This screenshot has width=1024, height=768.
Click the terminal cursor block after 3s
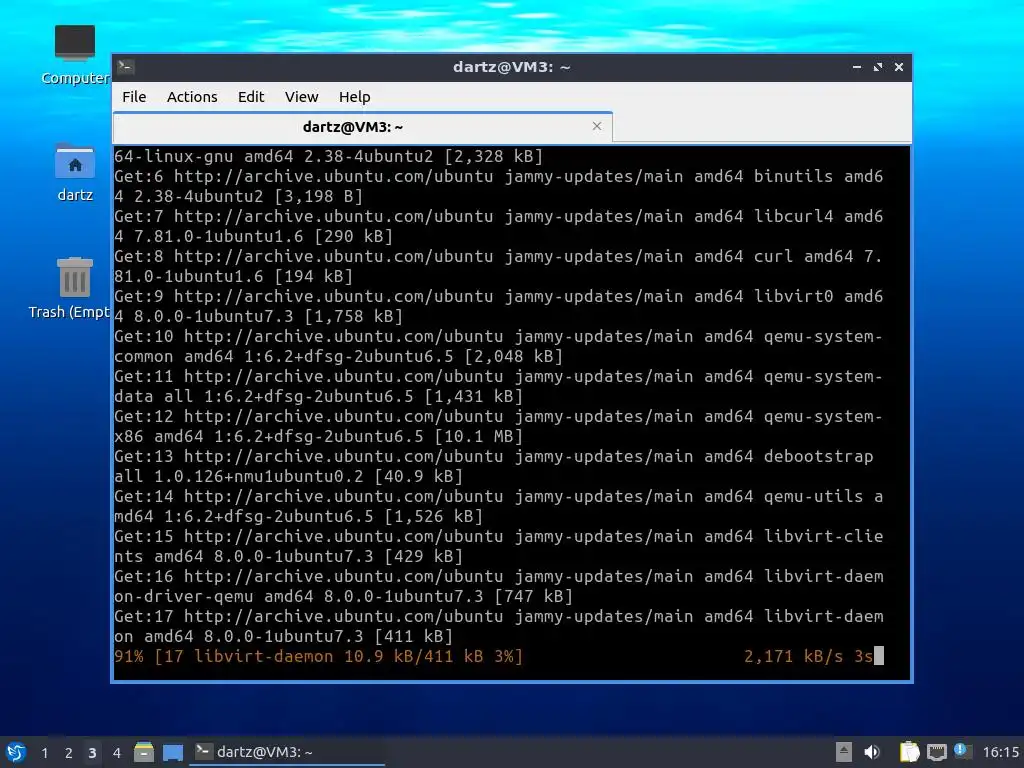click(879, 656)
